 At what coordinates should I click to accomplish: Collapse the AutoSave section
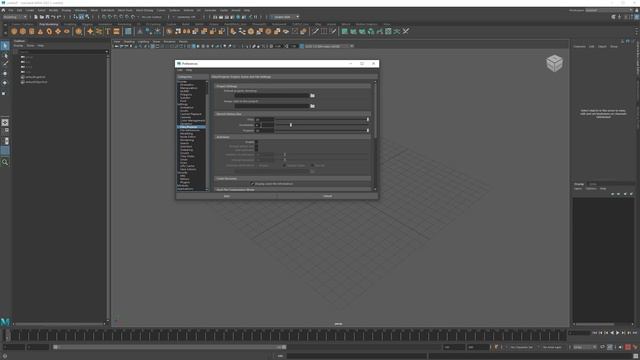293,137
